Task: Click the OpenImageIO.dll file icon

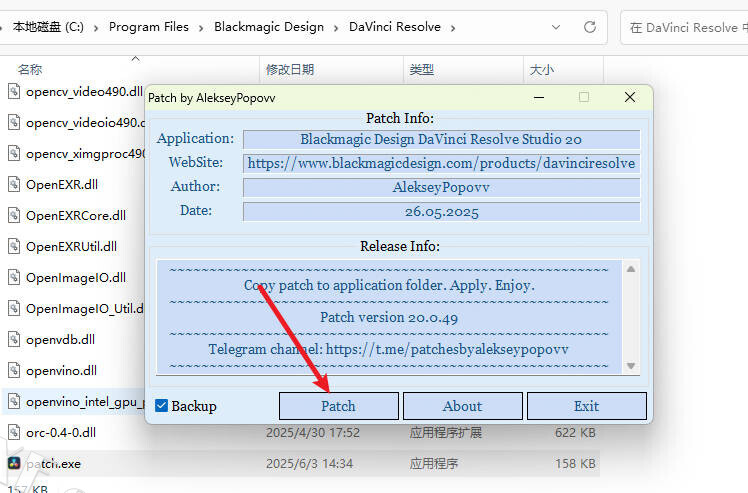Action: coord(14,277)
